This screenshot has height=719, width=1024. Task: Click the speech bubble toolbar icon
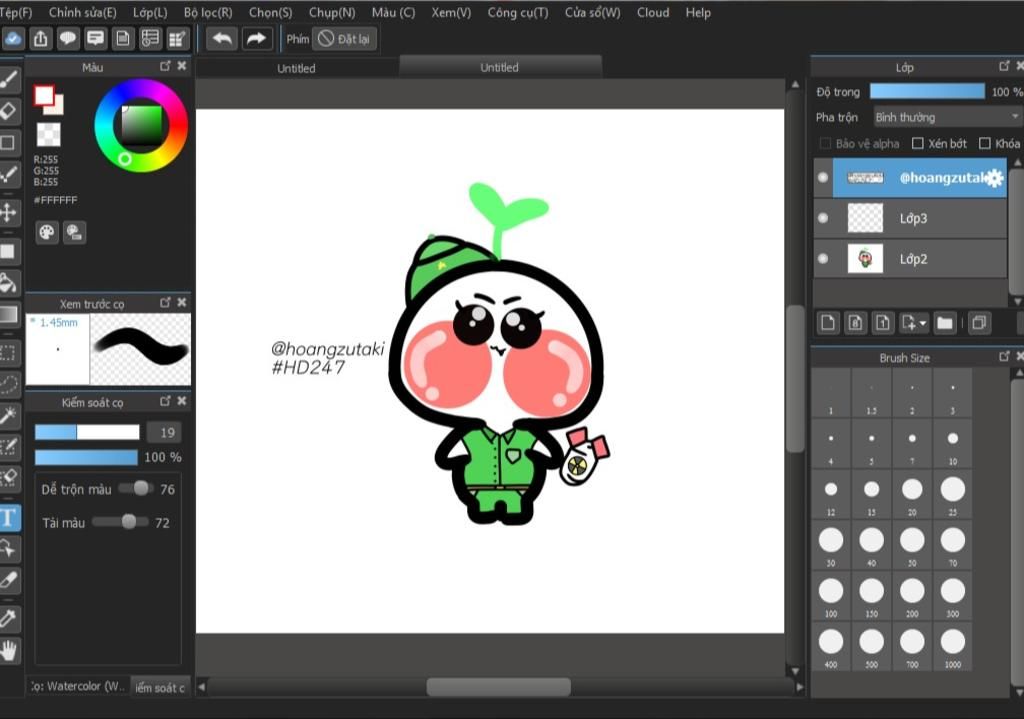[x=68, y=39]
